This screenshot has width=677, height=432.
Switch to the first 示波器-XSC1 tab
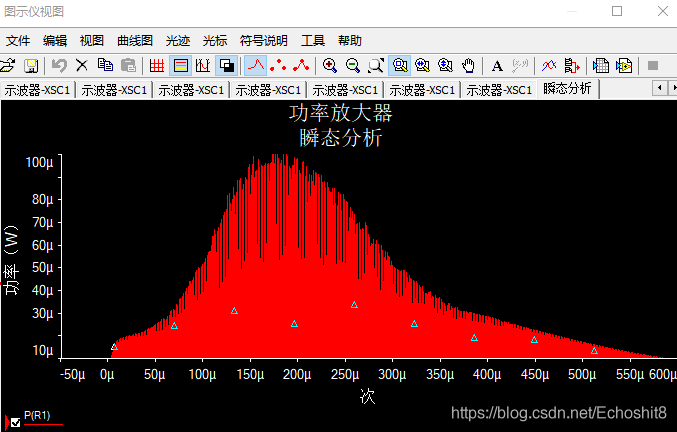click(38, 90)
